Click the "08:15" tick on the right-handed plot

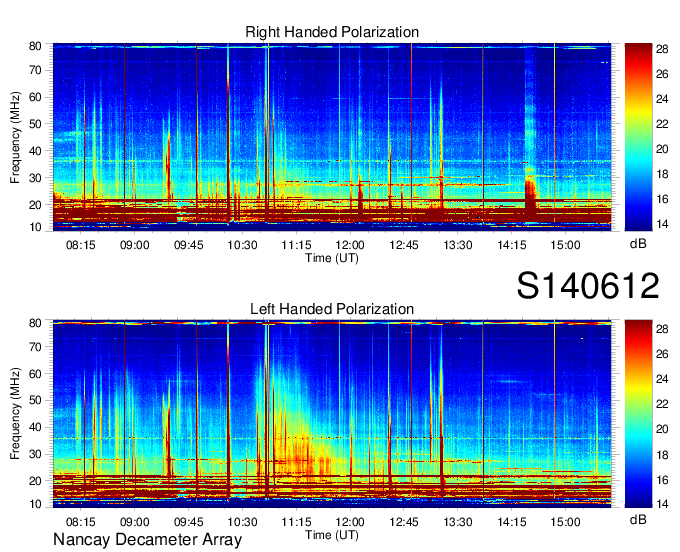tap(81, 245)
